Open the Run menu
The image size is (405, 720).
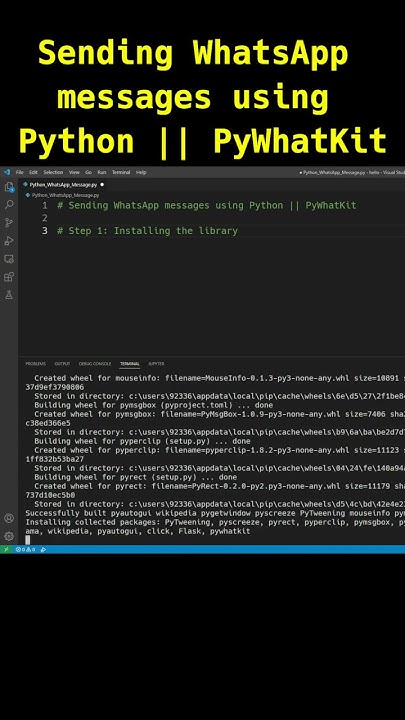pyautogui.click(x=101, y=172)
